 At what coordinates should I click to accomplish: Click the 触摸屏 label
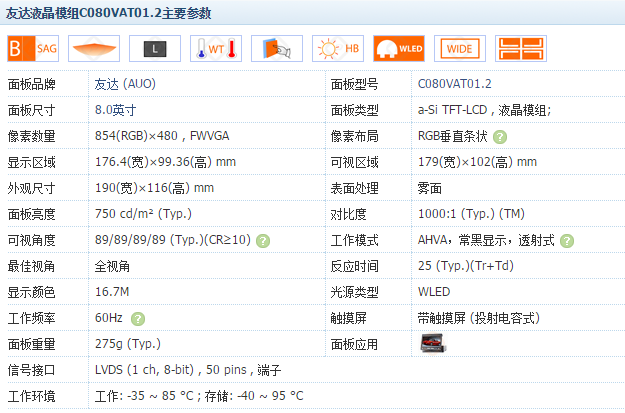tap(348, 318)
